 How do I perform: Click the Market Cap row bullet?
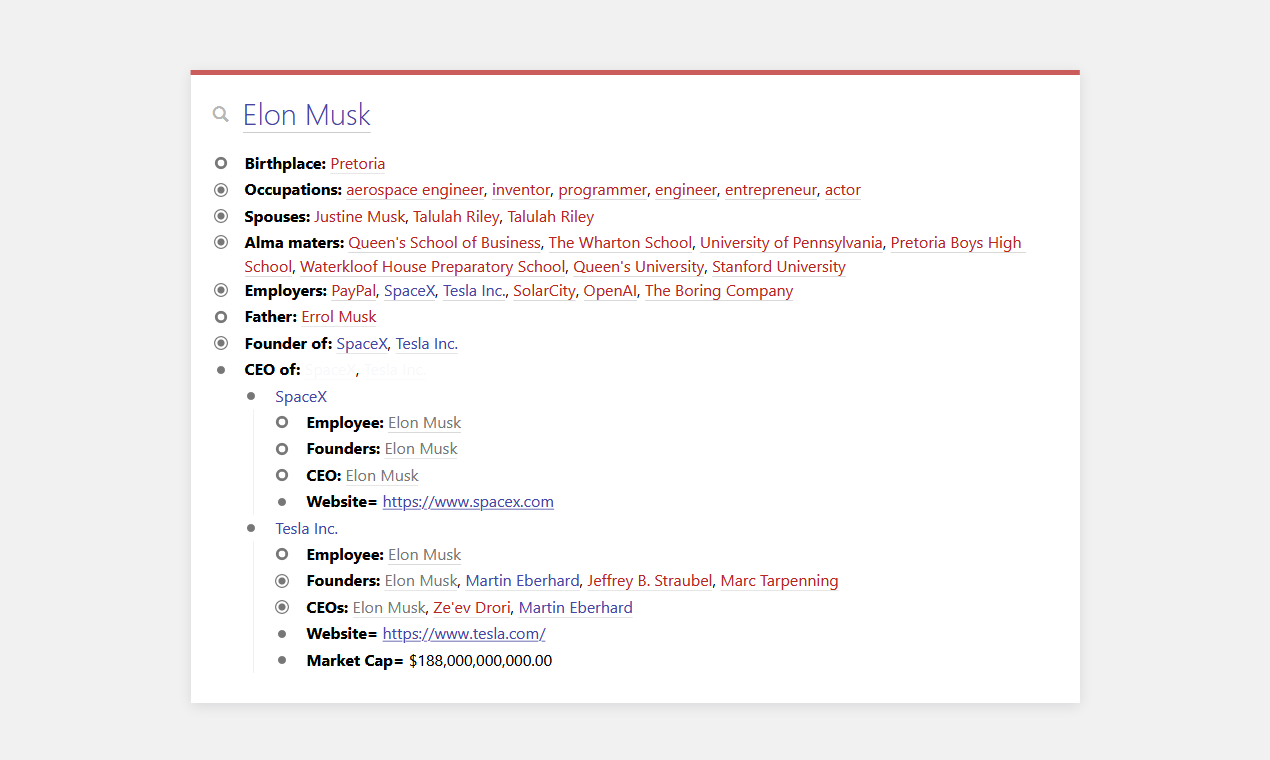tap(282, 660)
